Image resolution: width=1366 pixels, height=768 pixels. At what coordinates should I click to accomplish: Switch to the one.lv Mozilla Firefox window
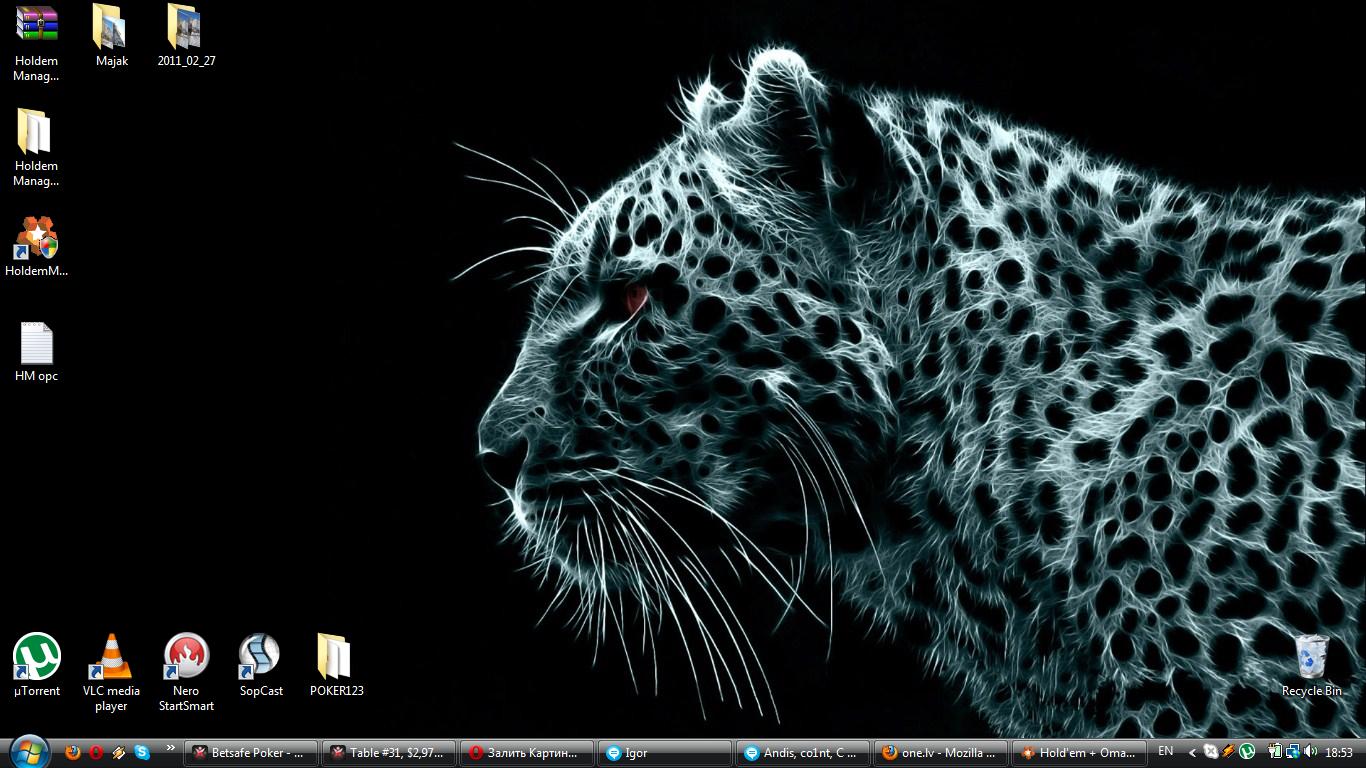click(942, 753)
